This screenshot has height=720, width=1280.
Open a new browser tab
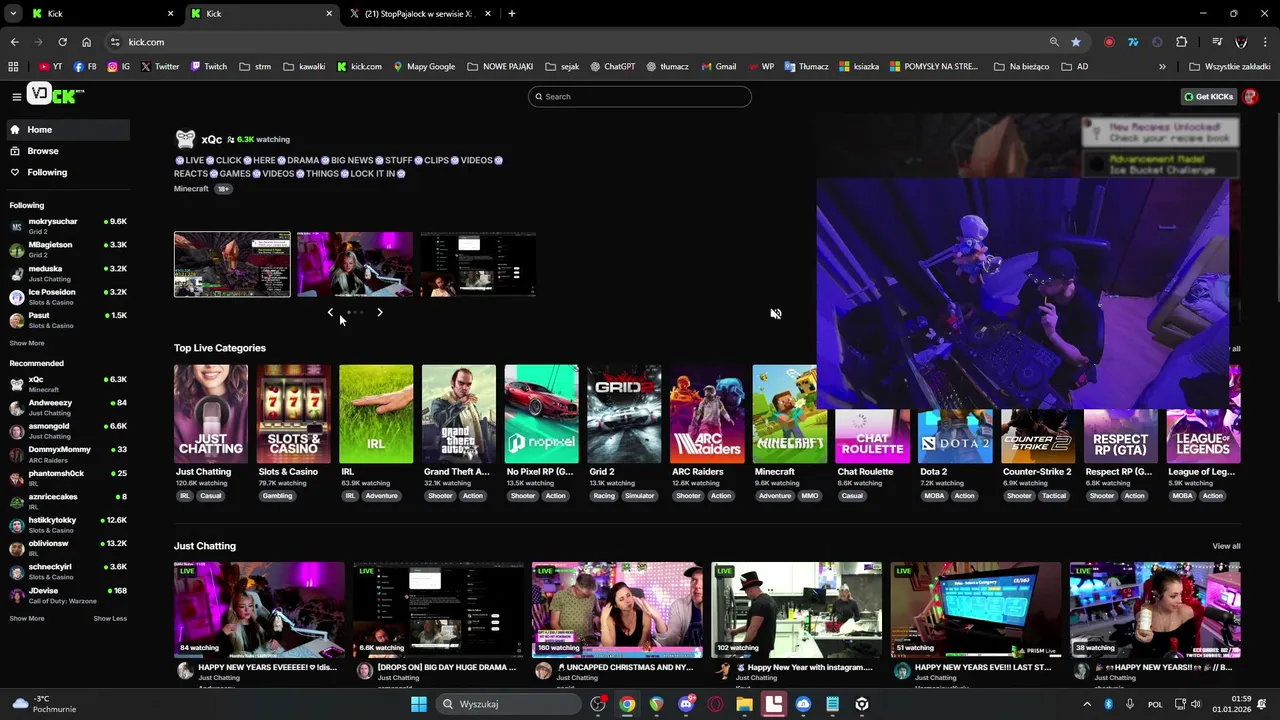click(512, 14)
